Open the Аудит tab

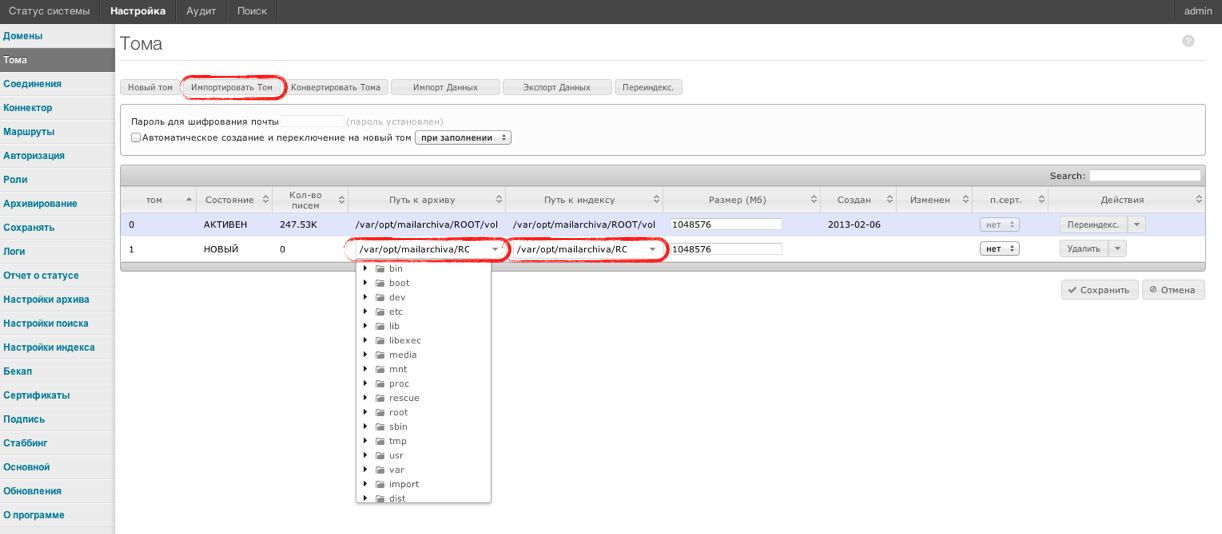[x=201, y=11]
